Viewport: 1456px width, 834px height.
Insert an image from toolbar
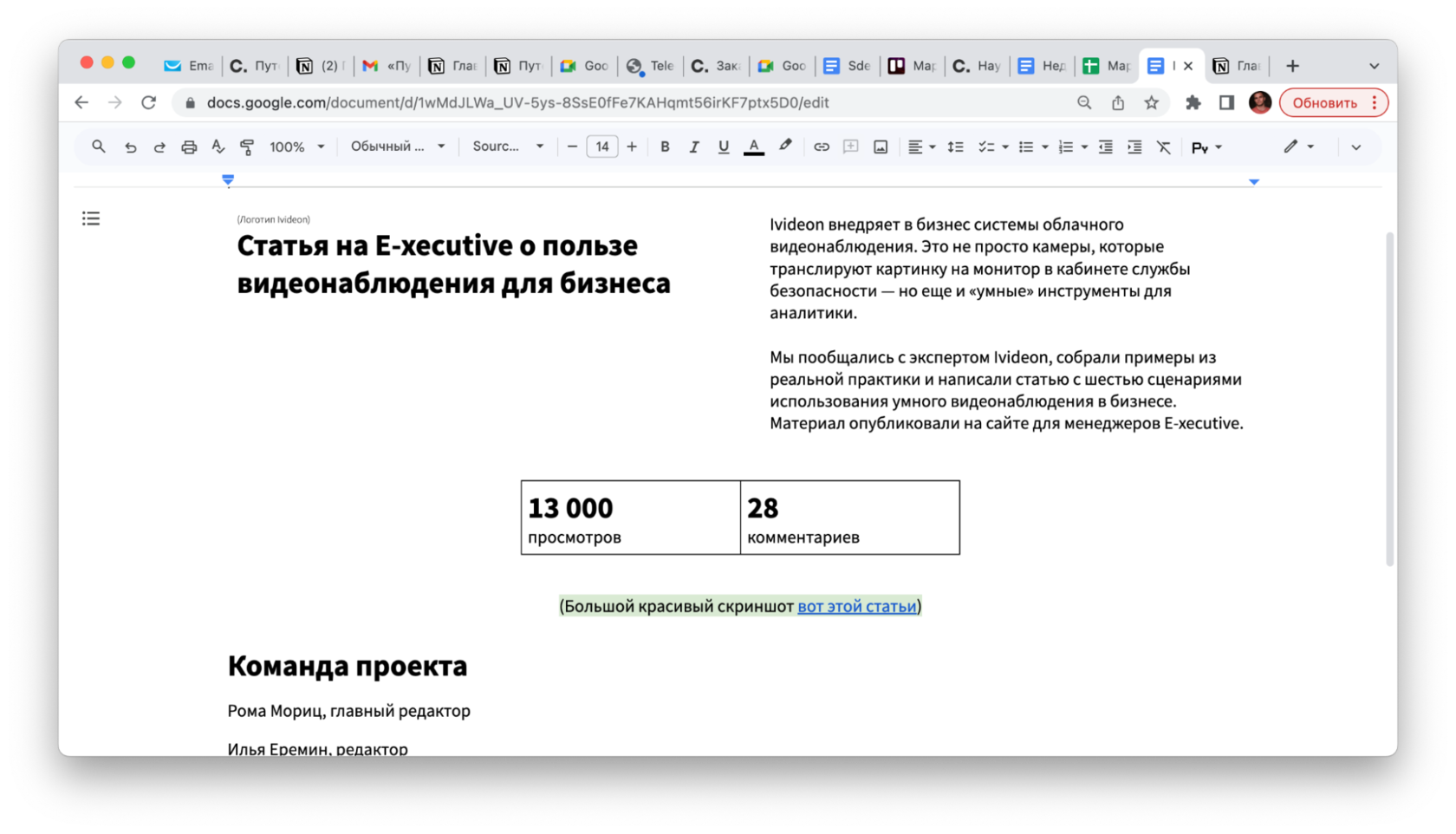[x=881, y=147]
